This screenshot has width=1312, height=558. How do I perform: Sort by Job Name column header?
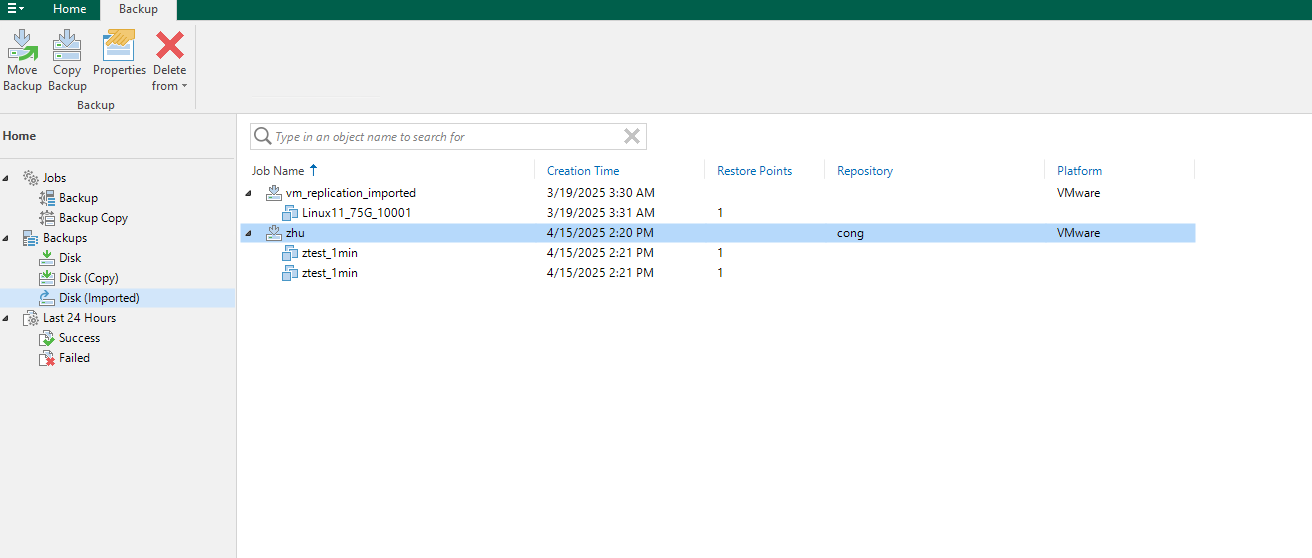point(278,171)
